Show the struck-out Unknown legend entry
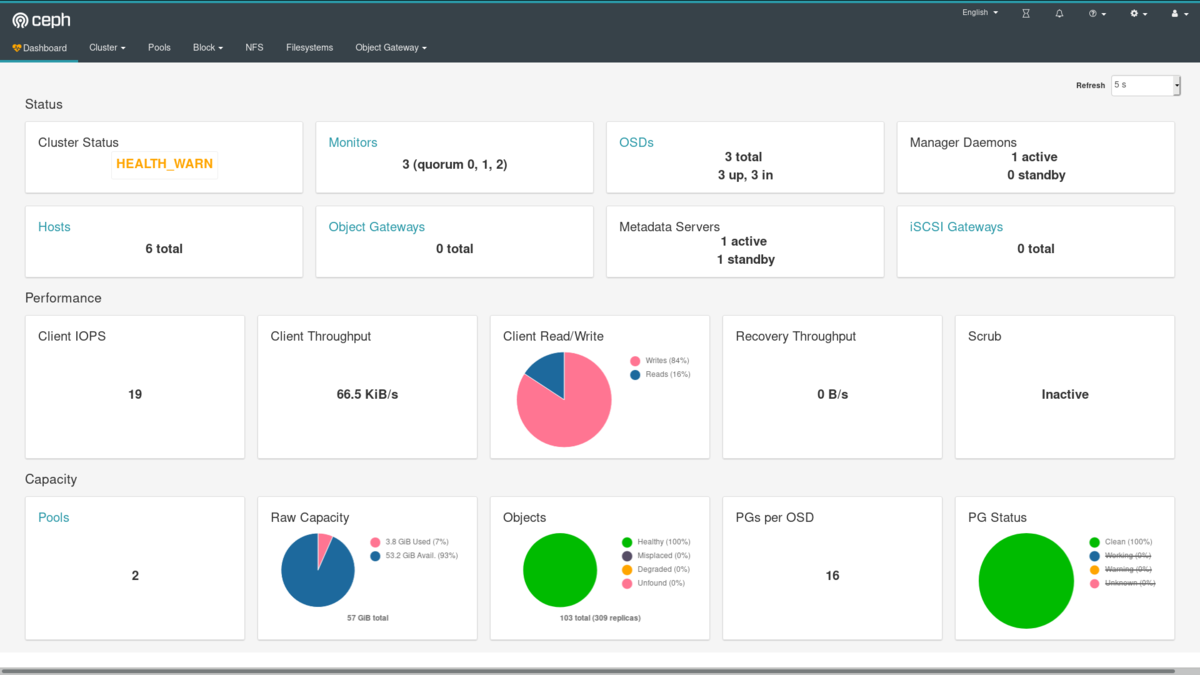The image size is (1200, 675). [x=1122, y=584]
